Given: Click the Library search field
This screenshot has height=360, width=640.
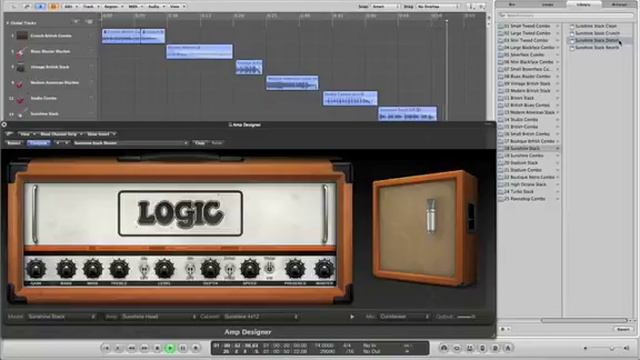Looking at the screenshot, I should [565, 16].
